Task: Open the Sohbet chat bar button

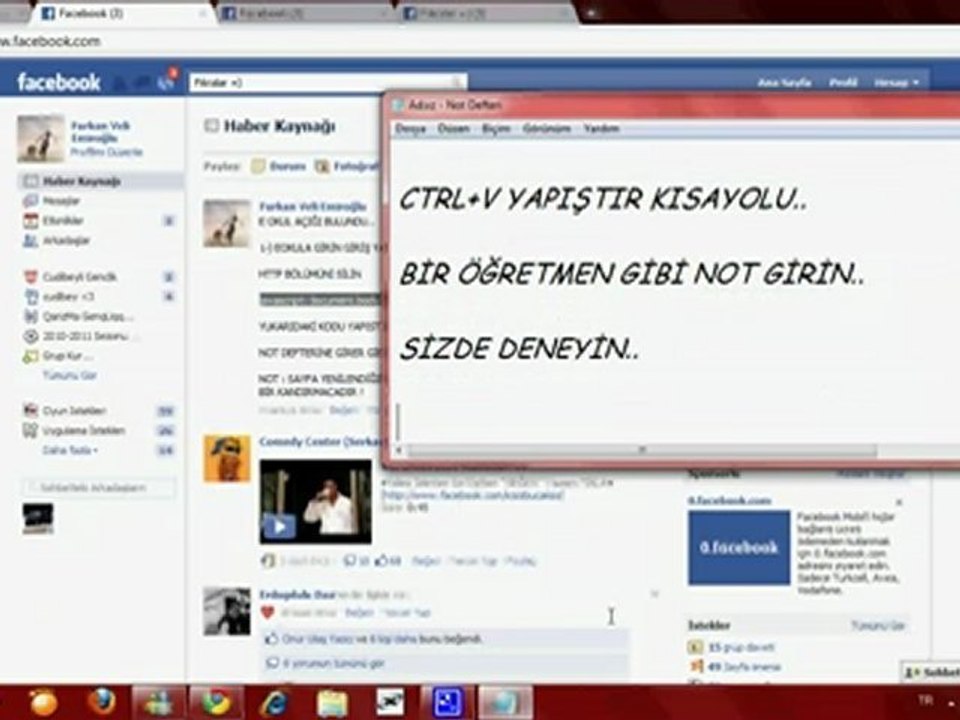Action: (931, 672)
